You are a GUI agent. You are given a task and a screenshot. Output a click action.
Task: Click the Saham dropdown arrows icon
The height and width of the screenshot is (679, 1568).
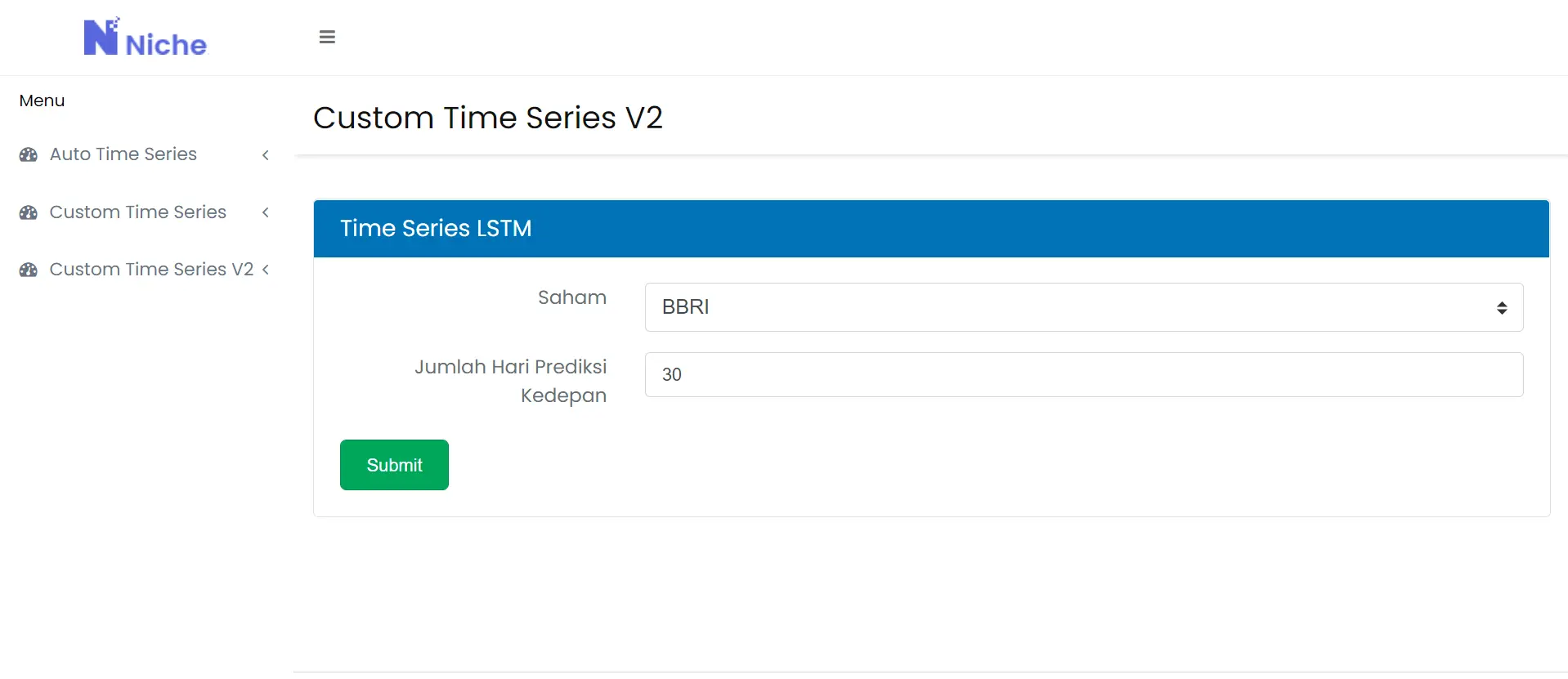pos(1502,308)
